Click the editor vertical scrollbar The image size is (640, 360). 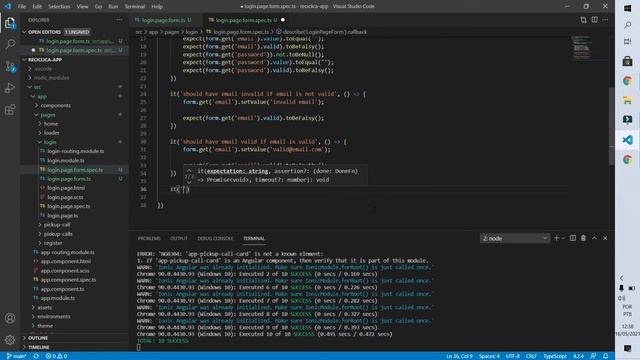(x=611, y=127)
